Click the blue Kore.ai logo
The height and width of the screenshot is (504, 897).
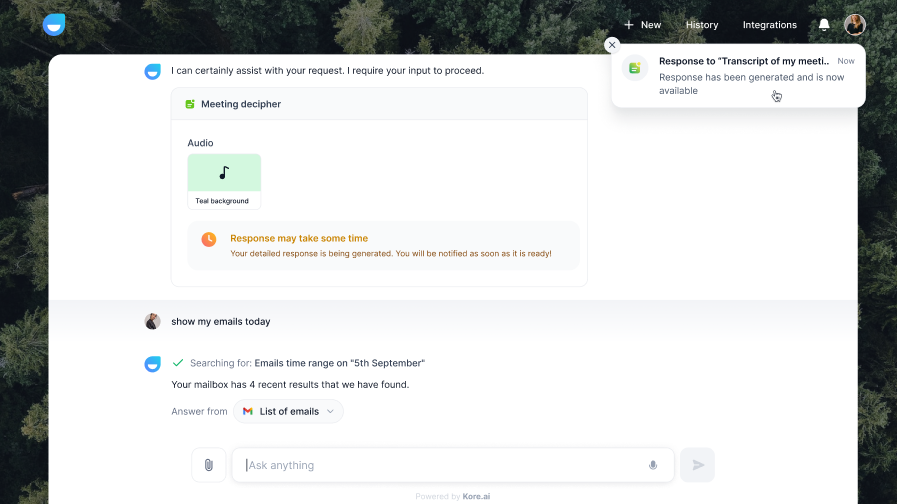[x=54, y=25]
